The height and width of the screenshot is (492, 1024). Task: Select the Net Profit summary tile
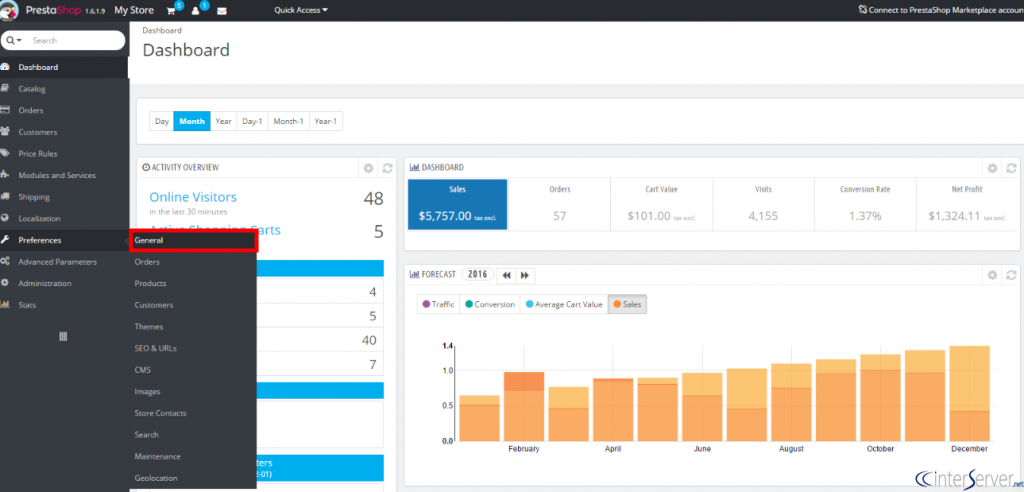[968, 205]
